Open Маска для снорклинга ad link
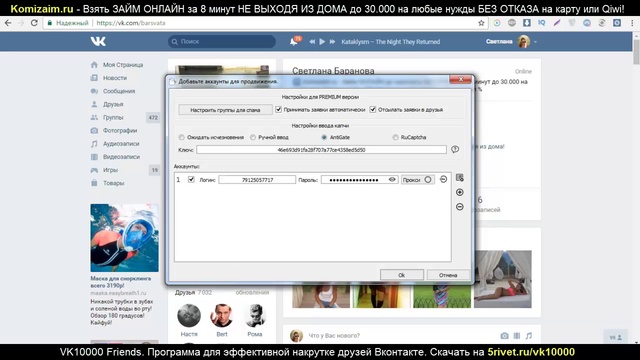This screenshot has height=360, width=640. point(120,282)
